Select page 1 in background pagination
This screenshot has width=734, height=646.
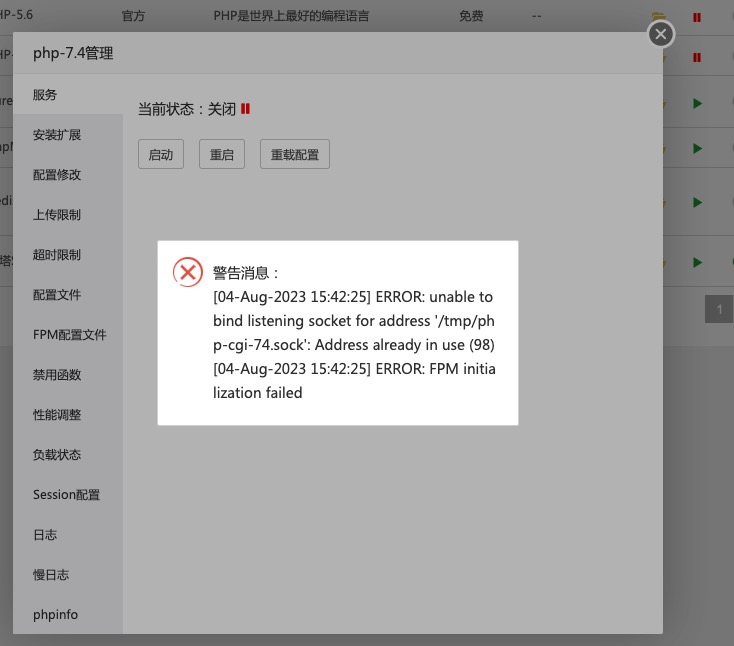719,309
